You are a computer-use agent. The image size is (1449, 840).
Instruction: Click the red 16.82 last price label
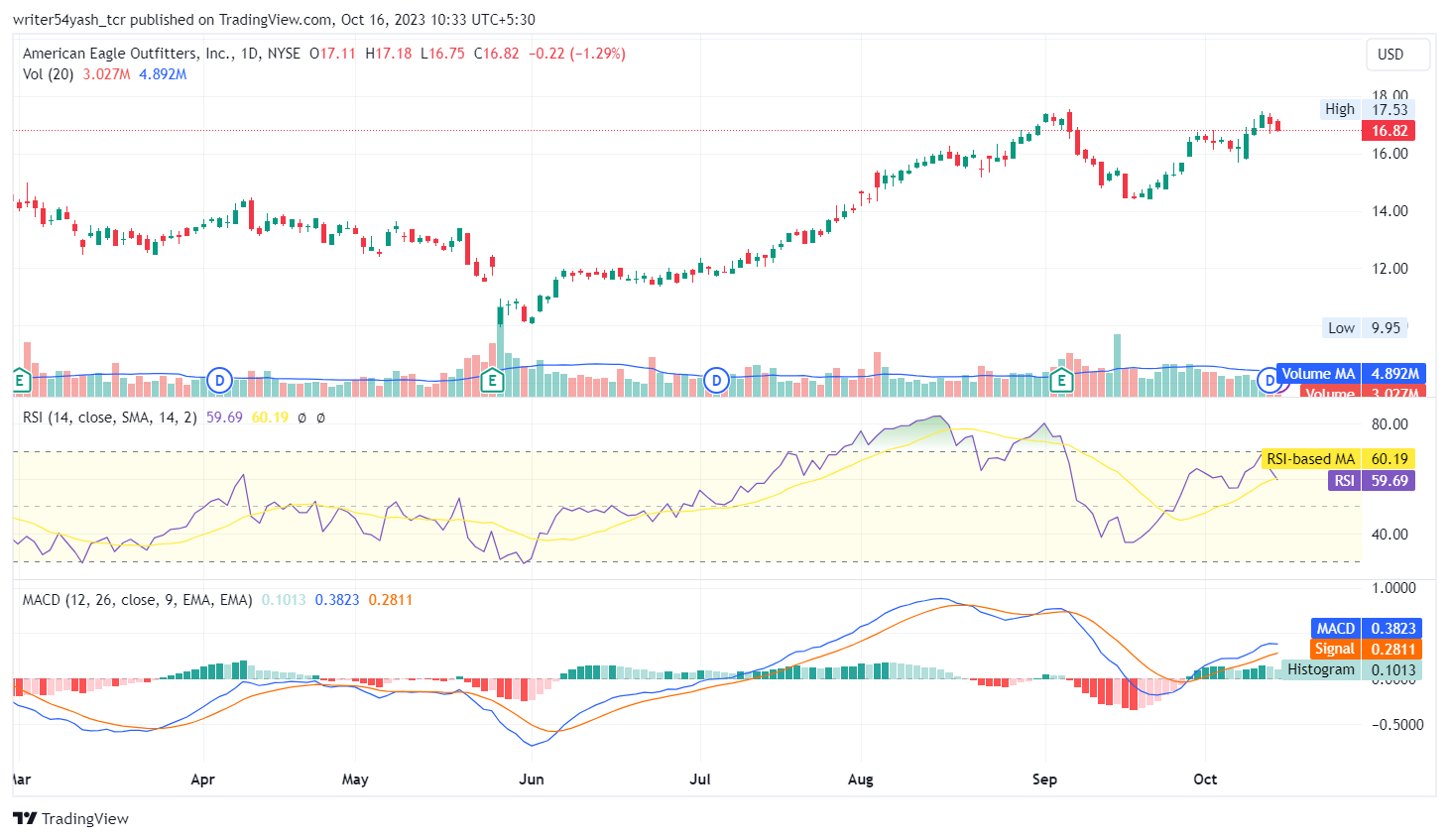(1389, 130)
